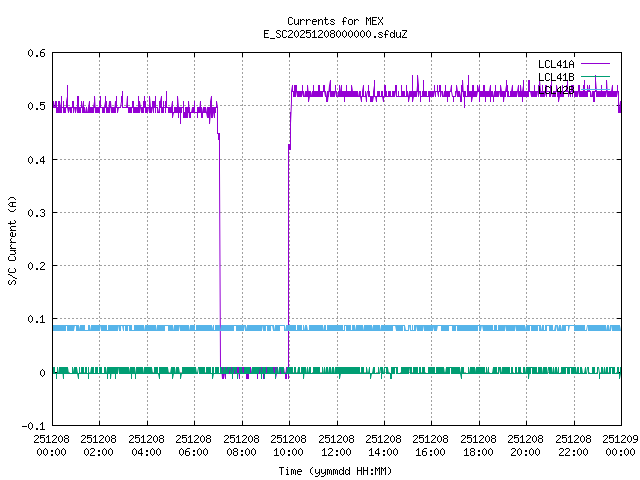Click the 14:00 tick label on time axis
640x480 pixels.
[x=383, y=445]
